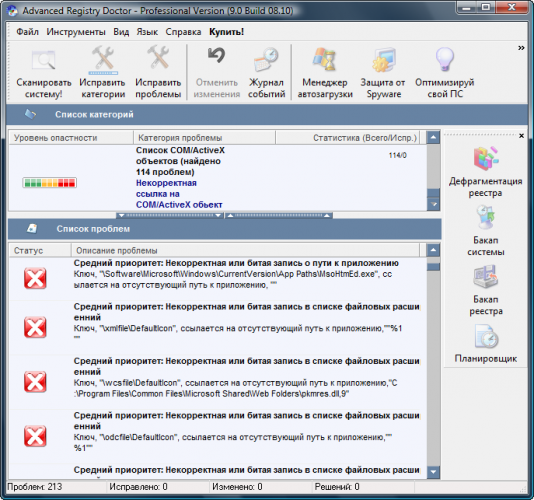Sort by the Категория проблемы column header
Viewport: 534px width, 500px height.
(x=204, y=138)
